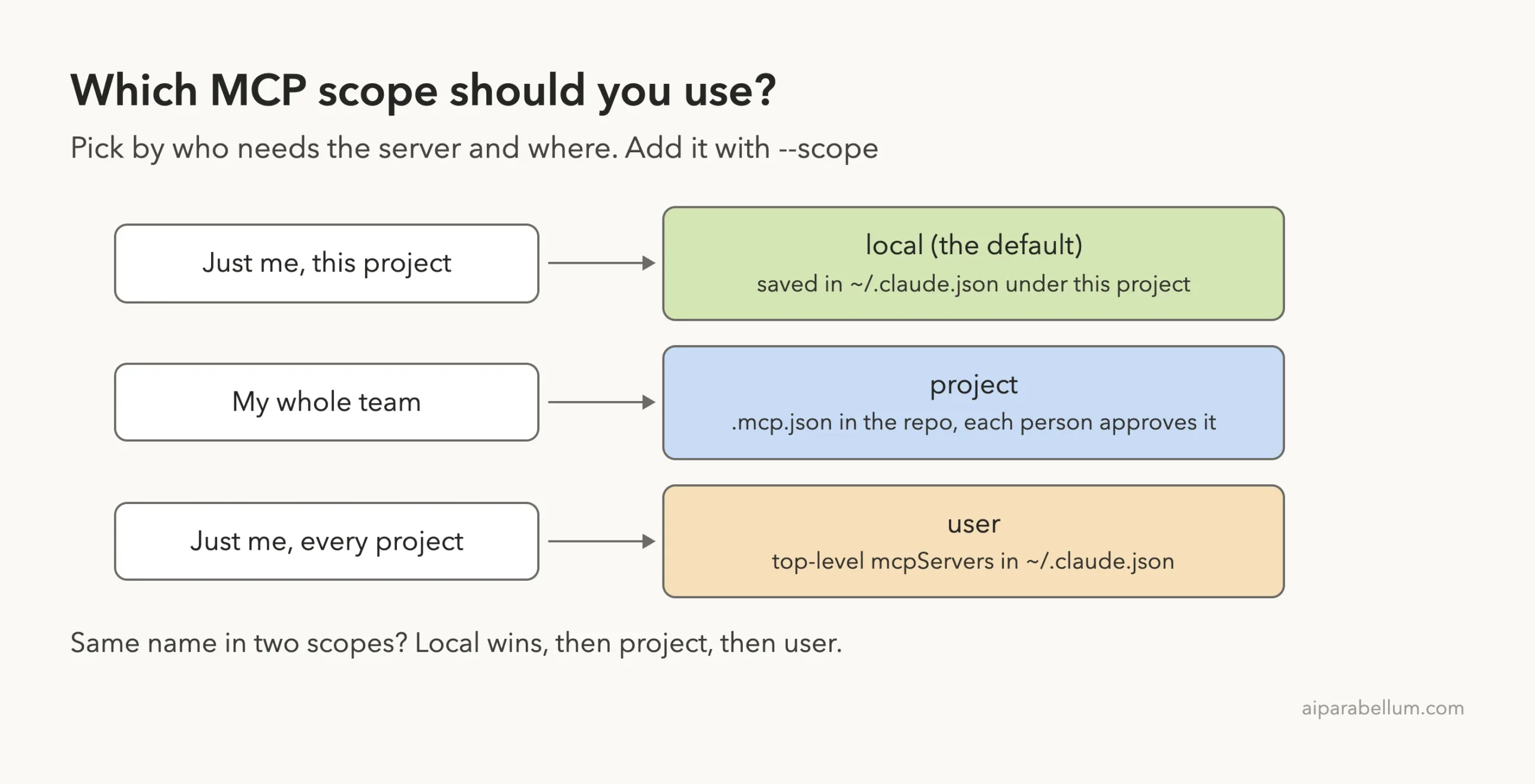The width and height of the screenshot is (1535, 784).
Task: Click the heading 'Which MCP scope should you use?'
Action: [x=423, y=91]
